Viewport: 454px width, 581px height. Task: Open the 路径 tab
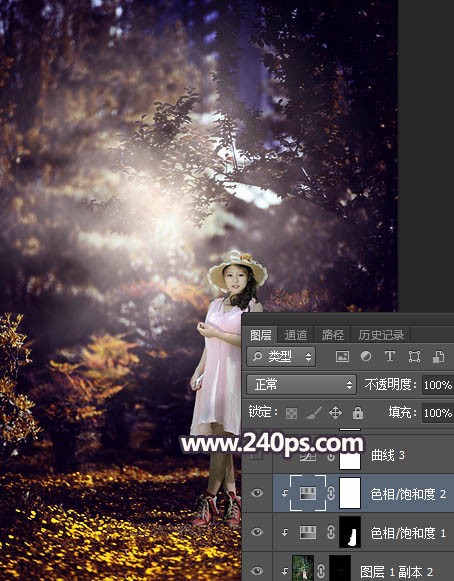pyautogui.click(x=332, y=335)
